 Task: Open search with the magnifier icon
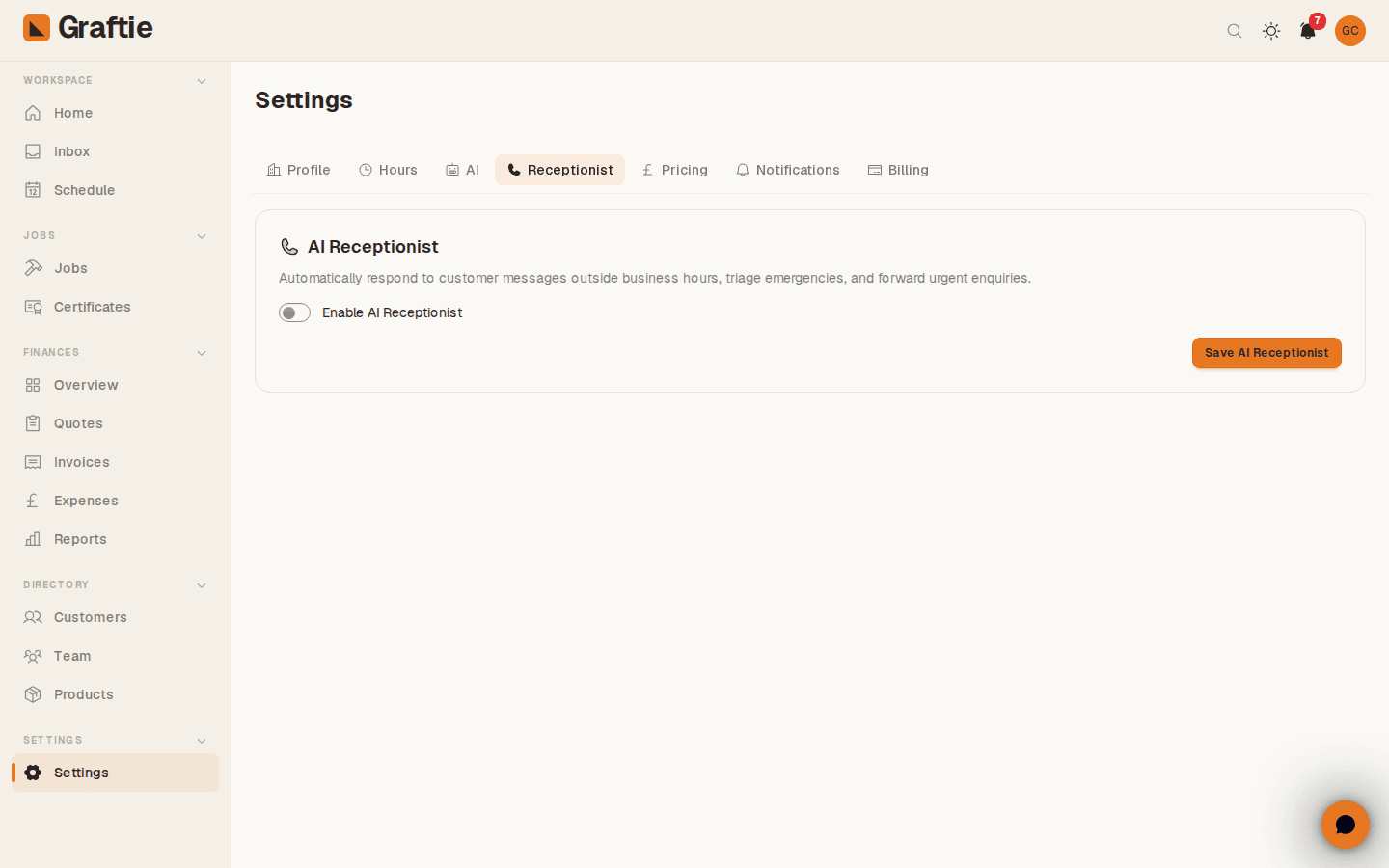click(1235, 31)
